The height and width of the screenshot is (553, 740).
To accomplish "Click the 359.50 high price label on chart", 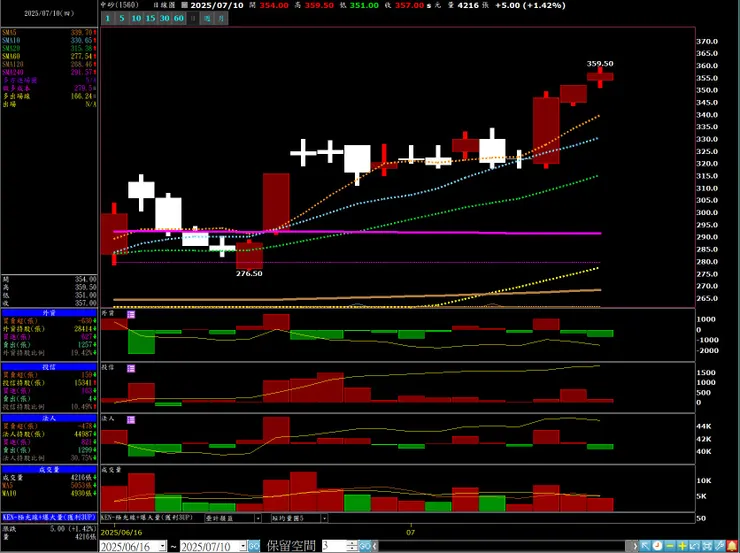I will (600, 64).
